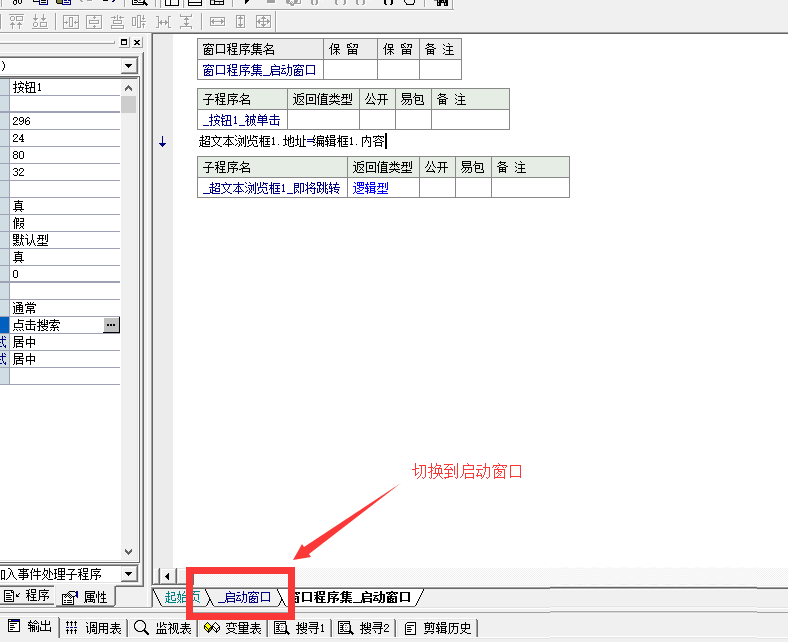Click the 逻辑型 return type cell

click(x=383, y=188)
